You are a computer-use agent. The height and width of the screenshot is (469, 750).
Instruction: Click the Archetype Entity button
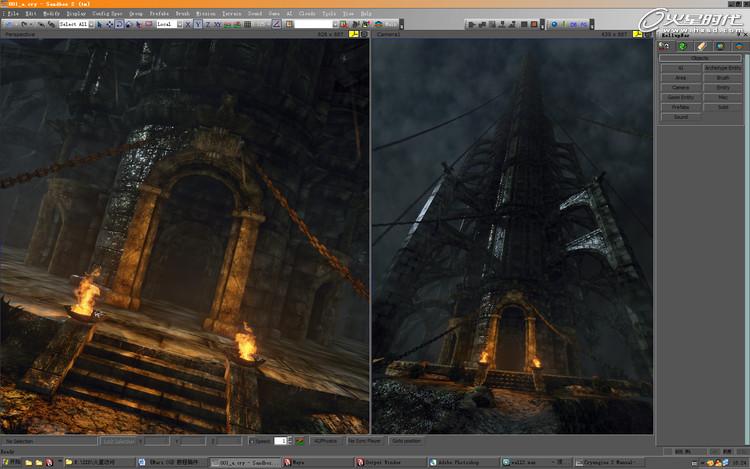coord(723,68)
